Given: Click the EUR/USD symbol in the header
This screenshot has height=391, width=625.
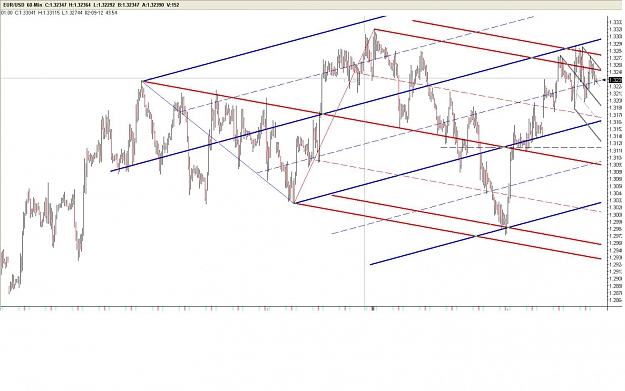Looking at the screenshot, I should tap(14, 5).
